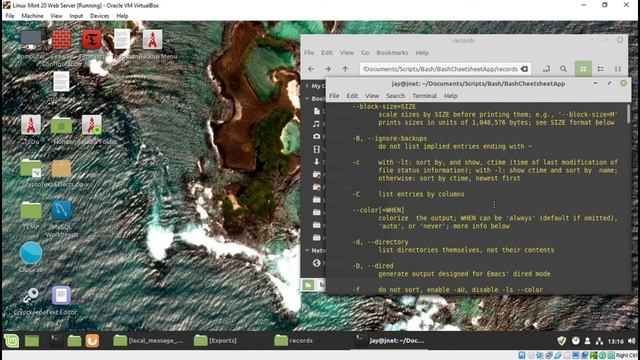640x360 pixels.
Task: Select Downloads arrow icon in sidebar
Action: (x=317, y=162)
